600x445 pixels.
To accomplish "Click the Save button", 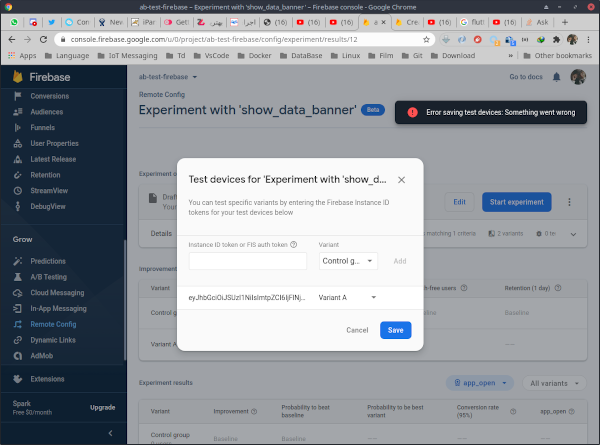I will click(396, 330).
